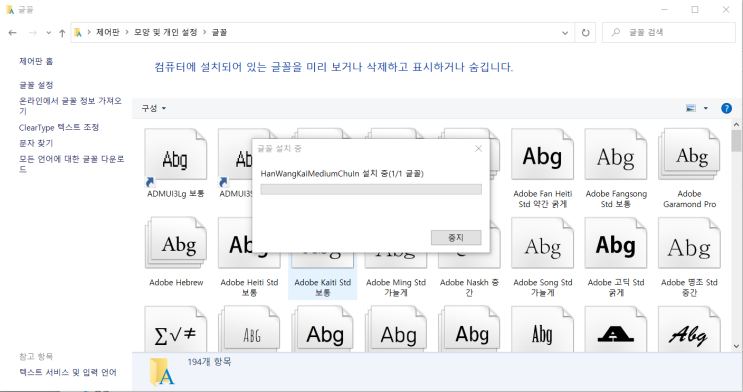
Task: Select Adobe Song Std 가늘게 font icon
Action: 542,244
